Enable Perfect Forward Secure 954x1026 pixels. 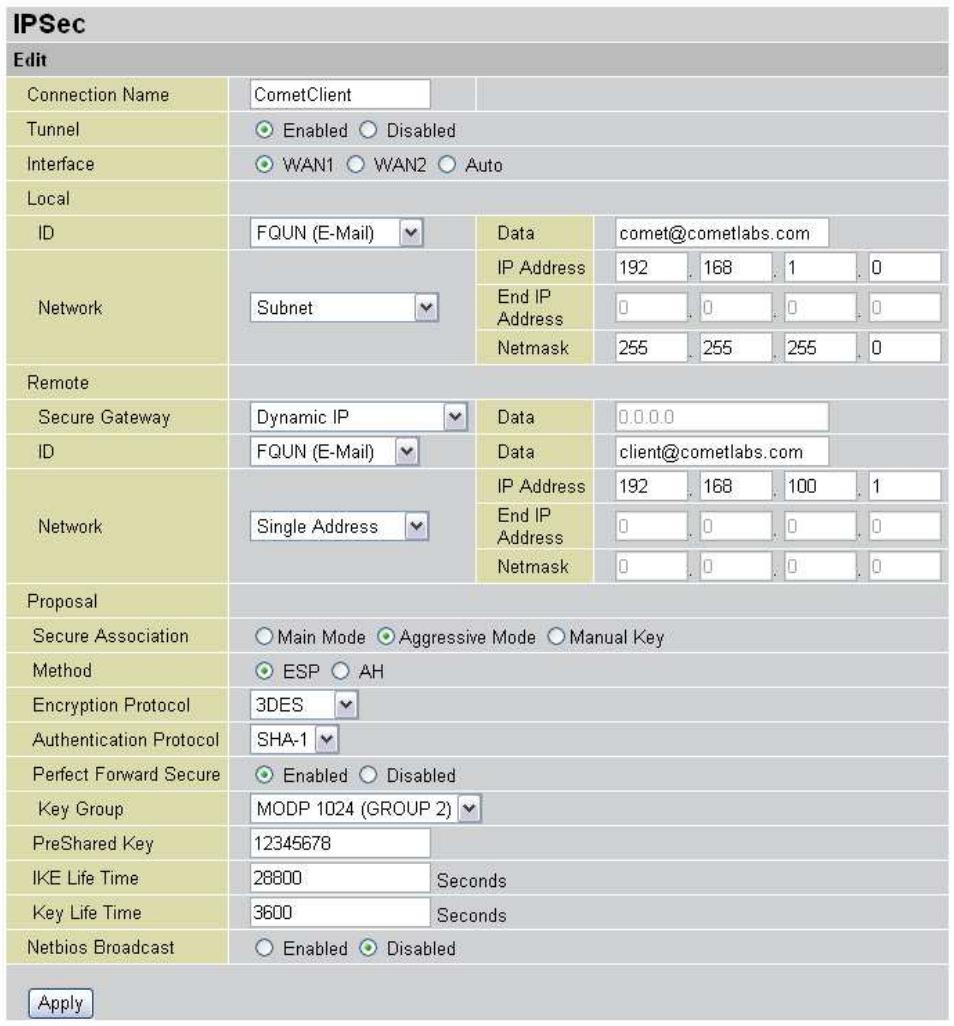(x=264, y=775)
